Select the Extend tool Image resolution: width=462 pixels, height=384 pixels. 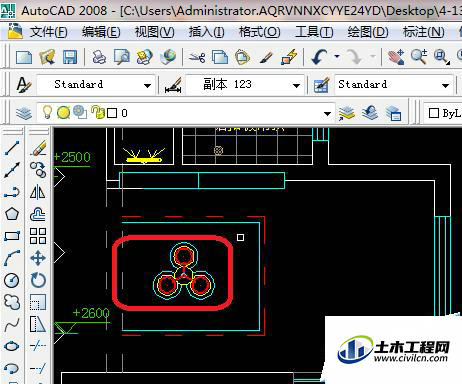coord(38,368)
